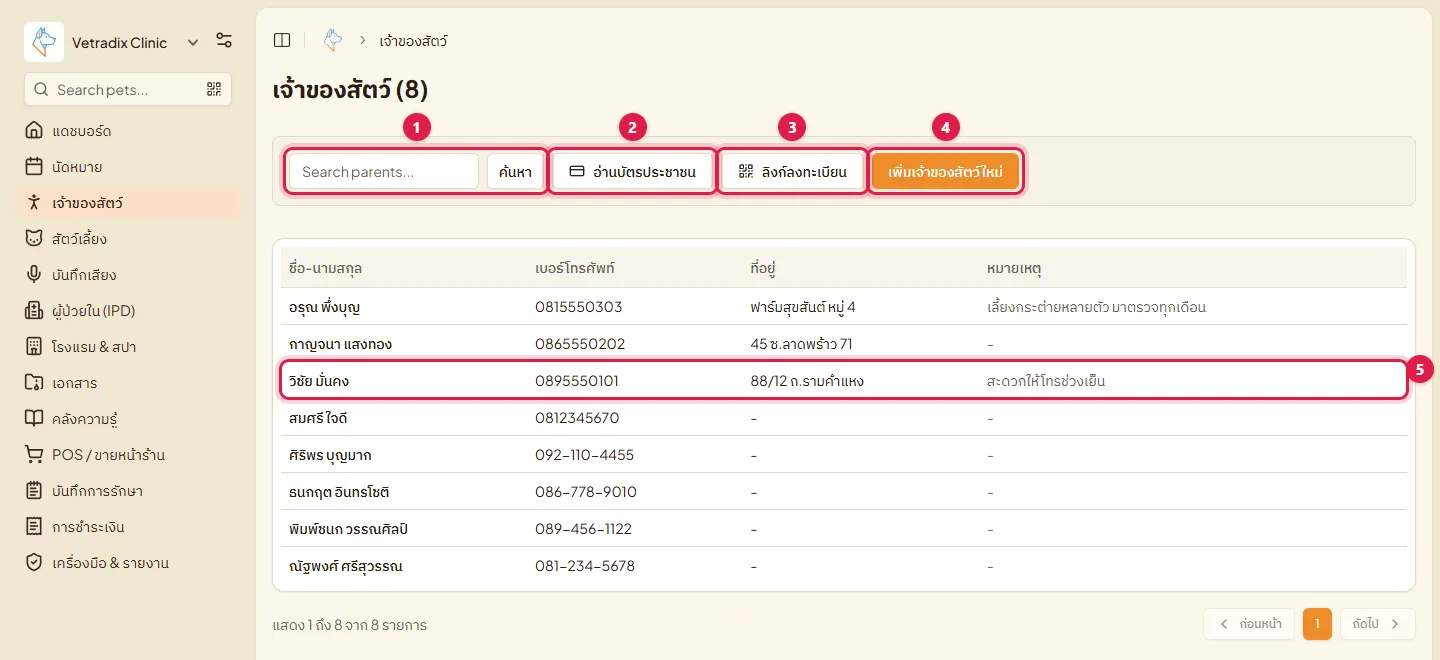
Task: Open the แดชบอร์ด home icon
Action: (x=34, y=131)
